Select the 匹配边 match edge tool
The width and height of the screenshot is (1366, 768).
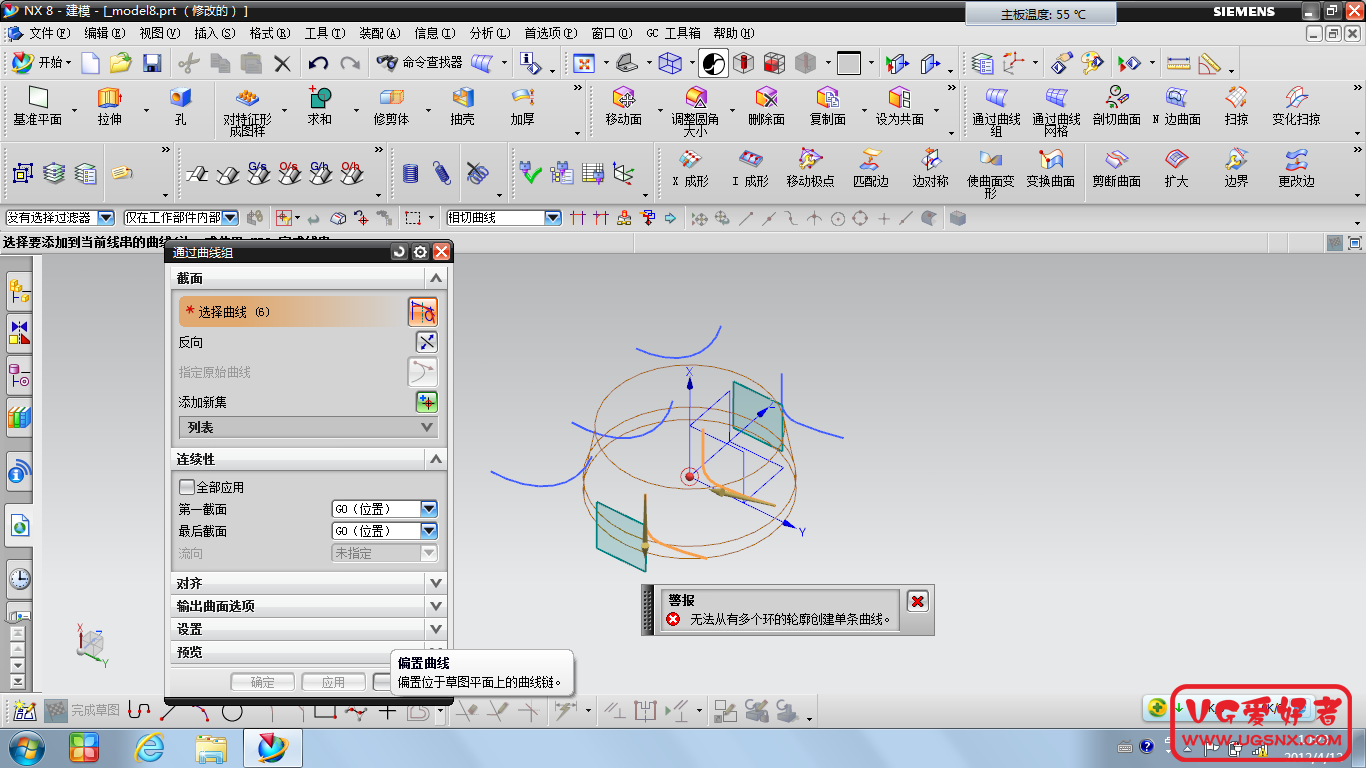point(870,168)
